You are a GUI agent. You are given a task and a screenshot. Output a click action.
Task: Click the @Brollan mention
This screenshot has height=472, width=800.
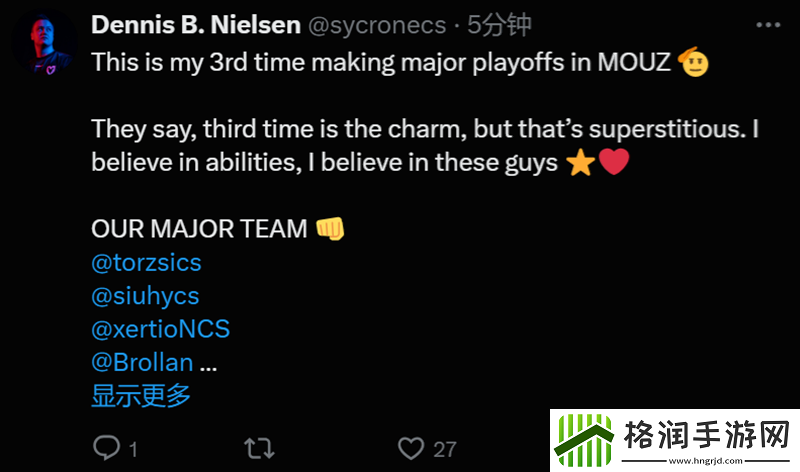pos(142,362)
